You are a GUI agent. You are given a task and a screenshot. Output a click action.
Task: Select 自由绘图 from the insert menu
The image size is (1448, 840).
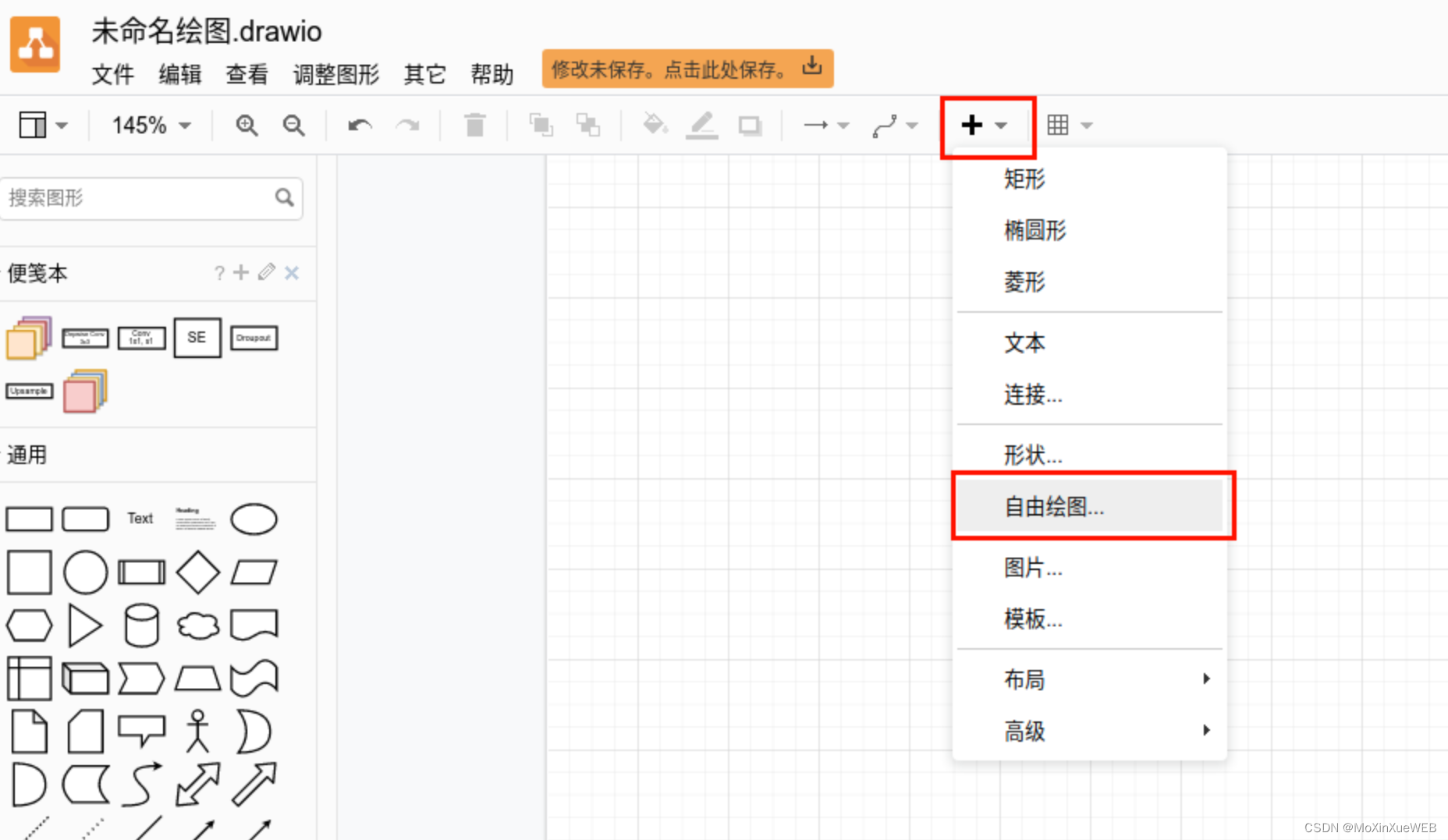1053,506
